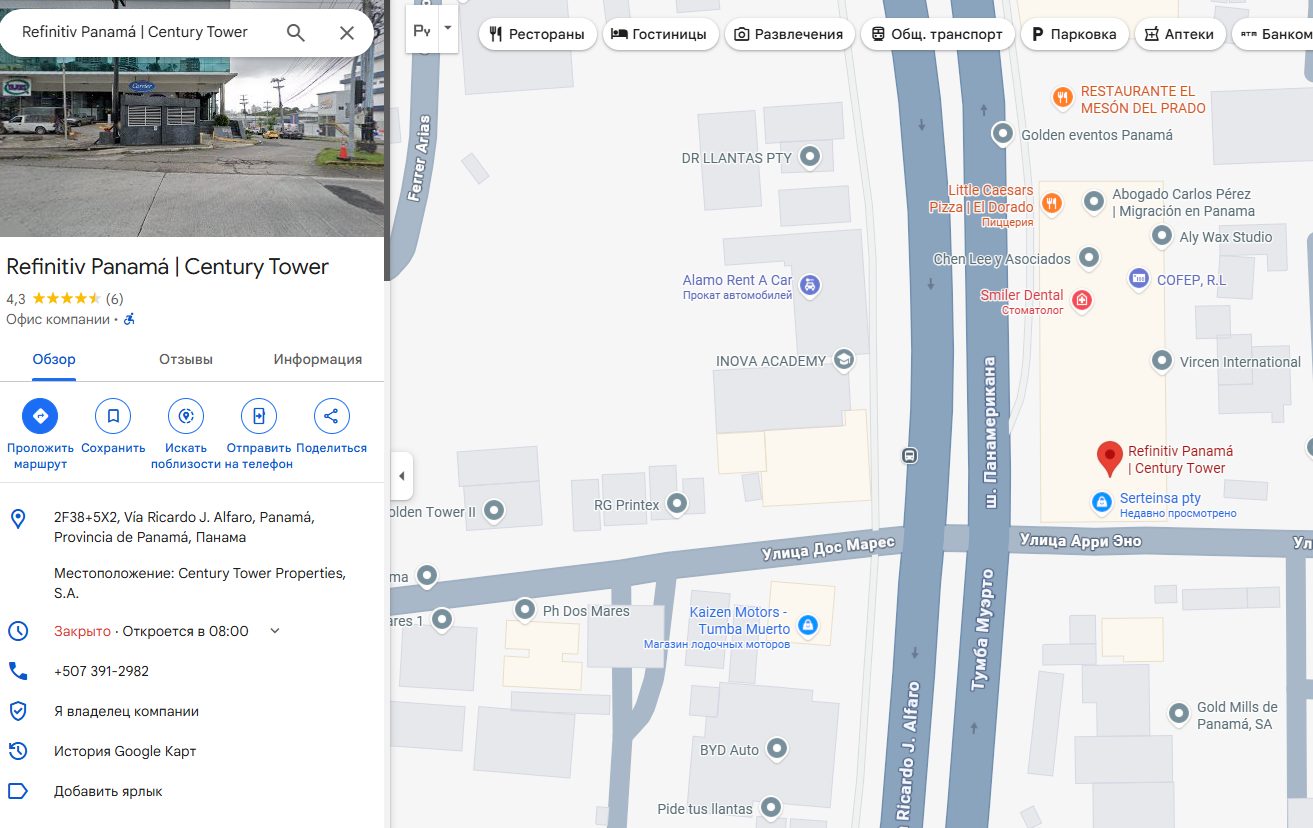Click the wheelchair accessibility icon
Viewport: 1313px width, 828px height.
[129, 320]
